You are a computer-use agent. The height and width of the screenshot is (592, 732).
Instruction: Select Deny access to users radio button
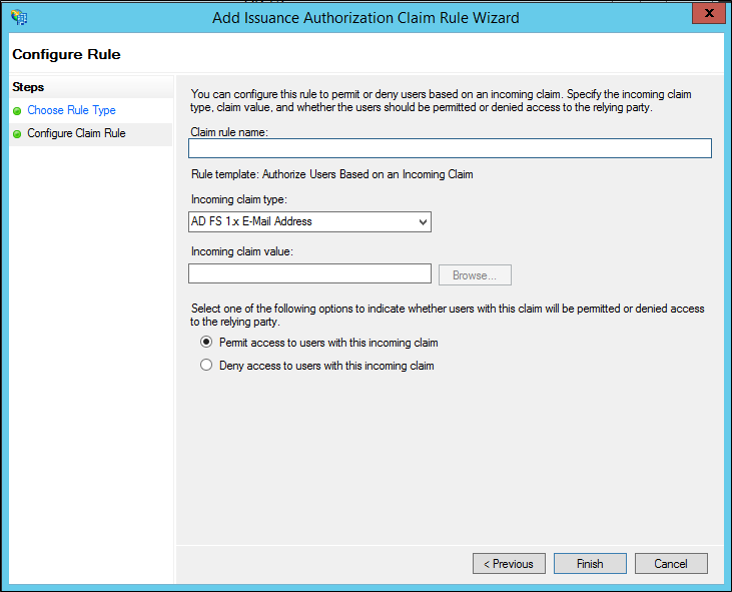pos(206,365)
